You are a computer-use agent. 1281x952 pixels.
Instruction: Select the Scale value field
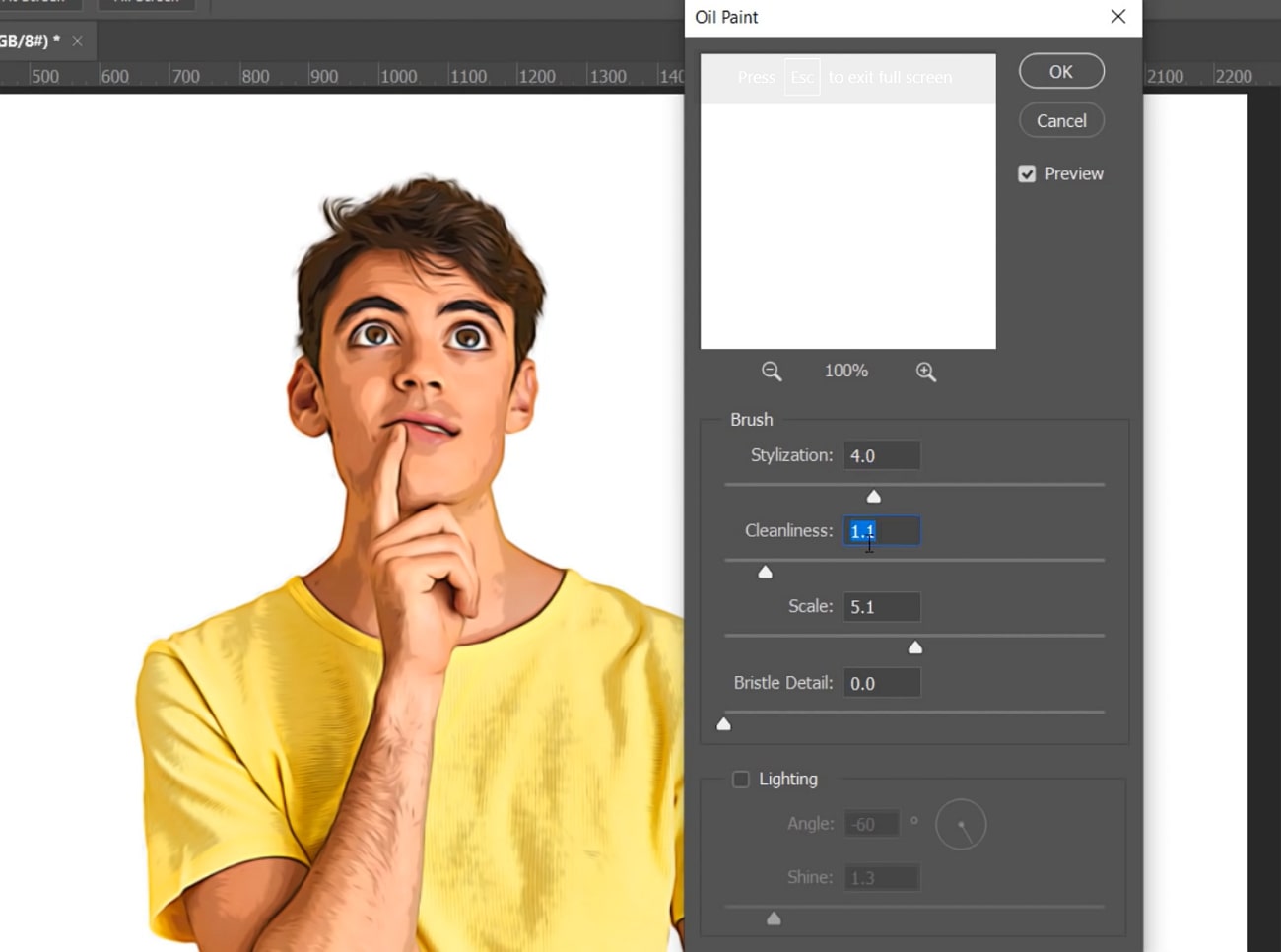click(882, 607)
